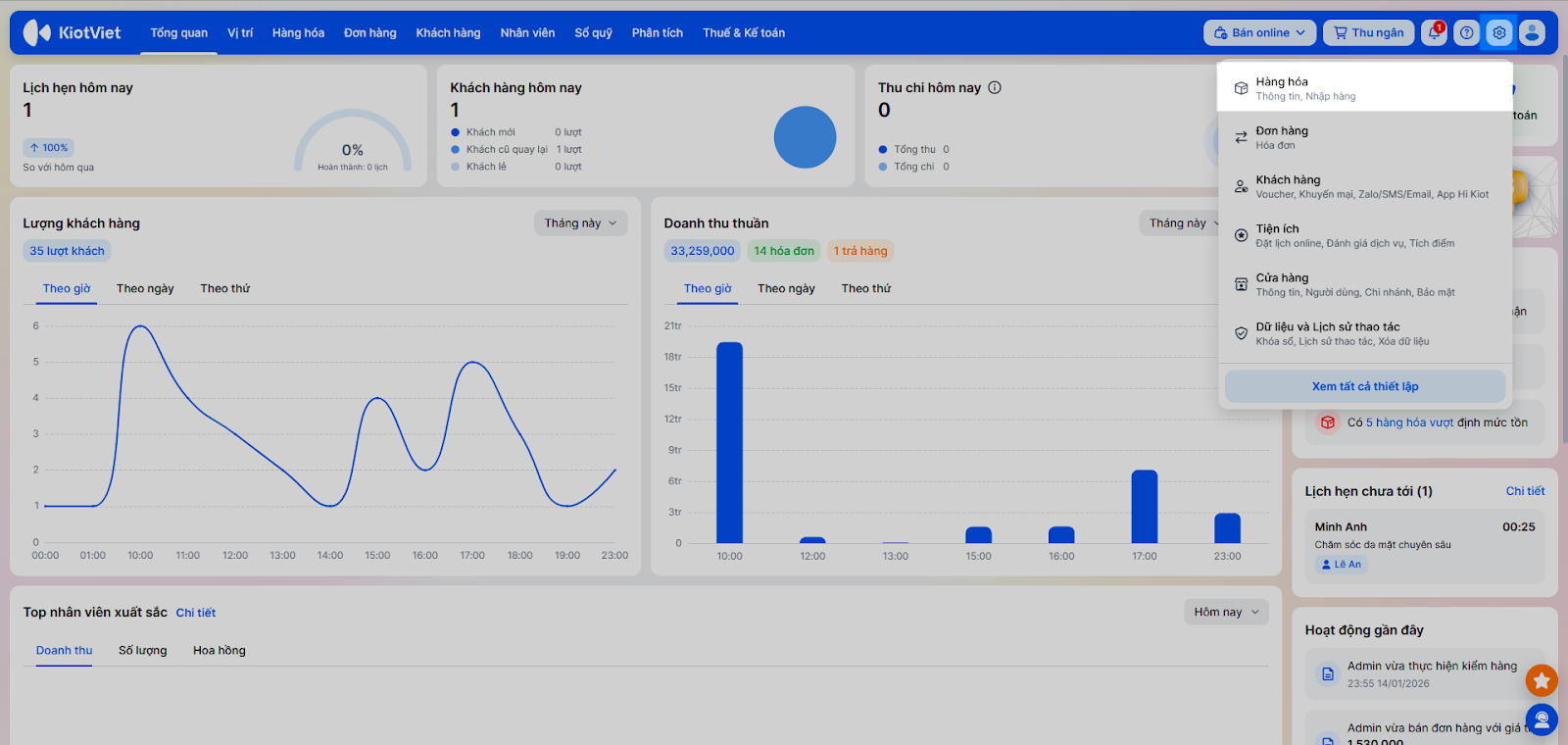This screenshot has width=1568, height=745.
Task: Close the settings gear menu
Action: point(1498,32)
